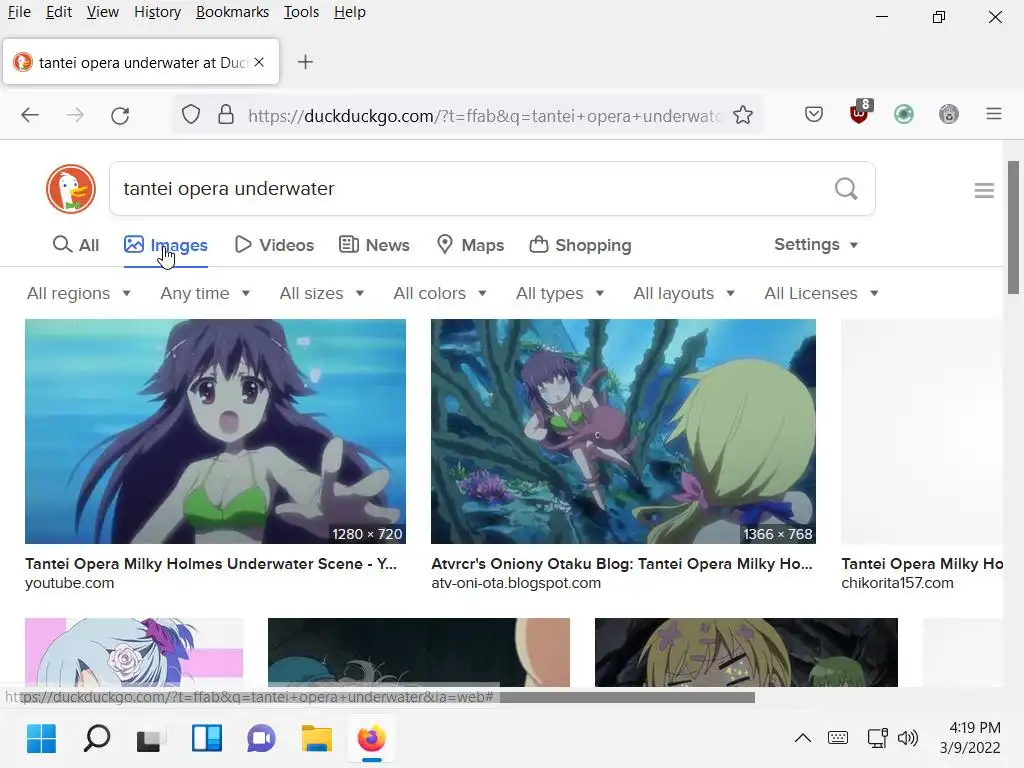
Task: Expand the All types filter
Action: (x=560, y=293)
